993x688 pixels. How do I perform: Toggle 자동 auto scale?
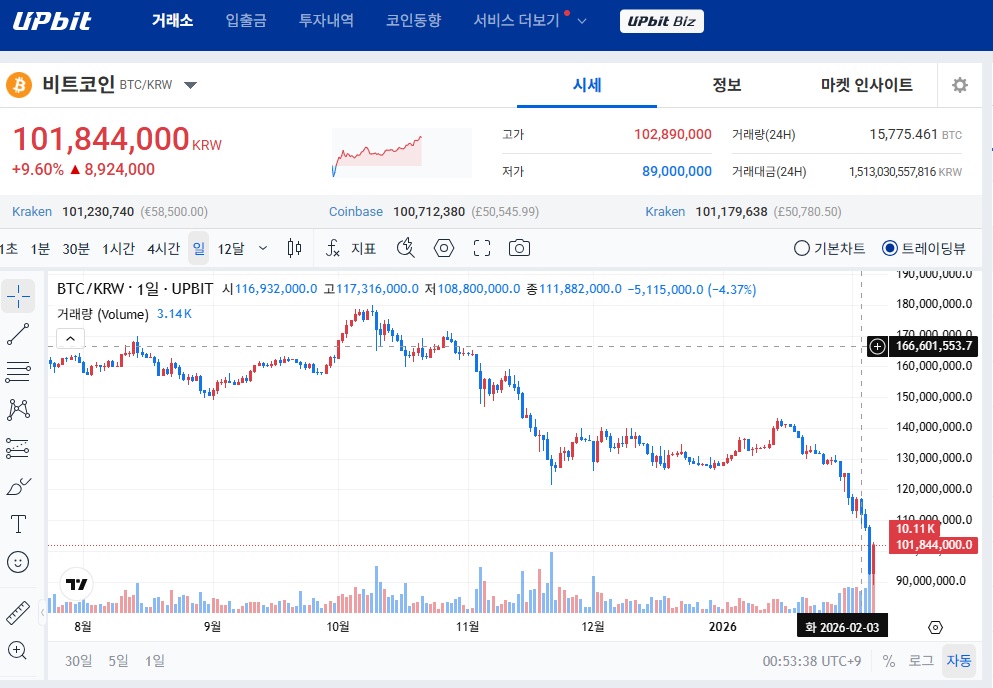pyautogui.click(x=959, y=661)
